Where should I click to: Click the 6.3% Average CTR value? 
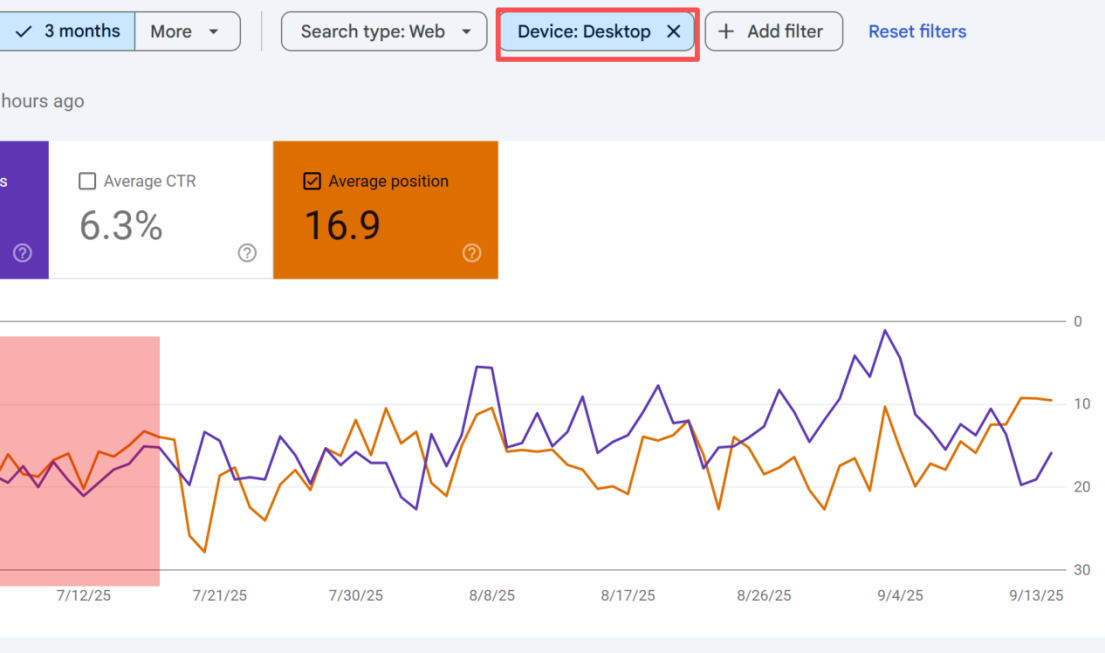point(121,226)
